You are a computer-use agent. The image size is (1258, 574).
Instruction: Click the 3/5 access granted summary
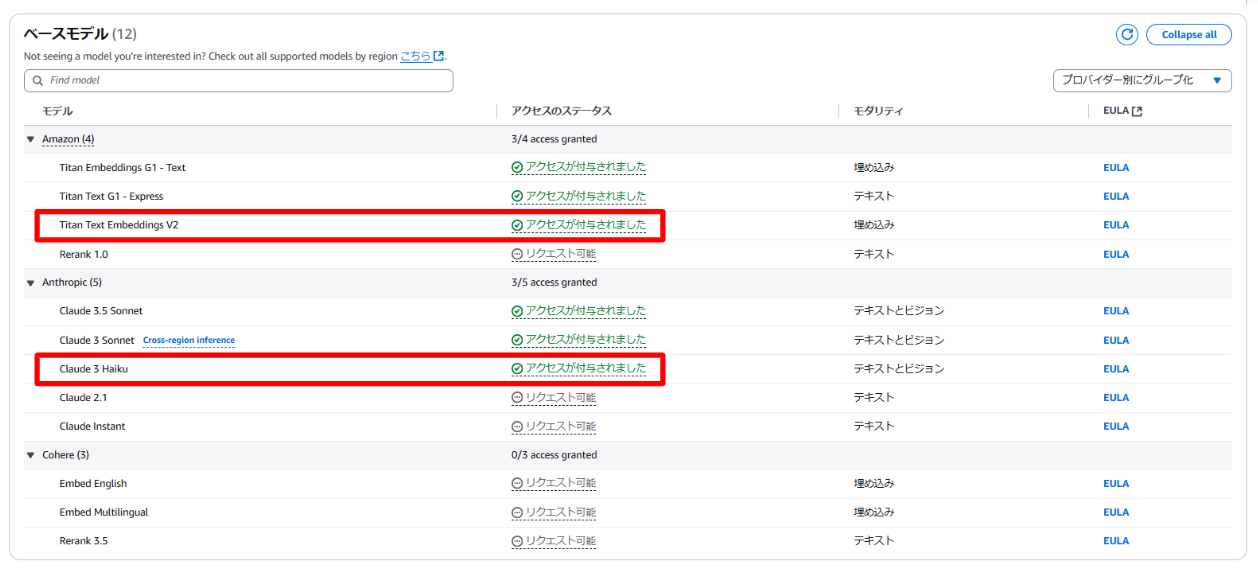click(554, 283)
